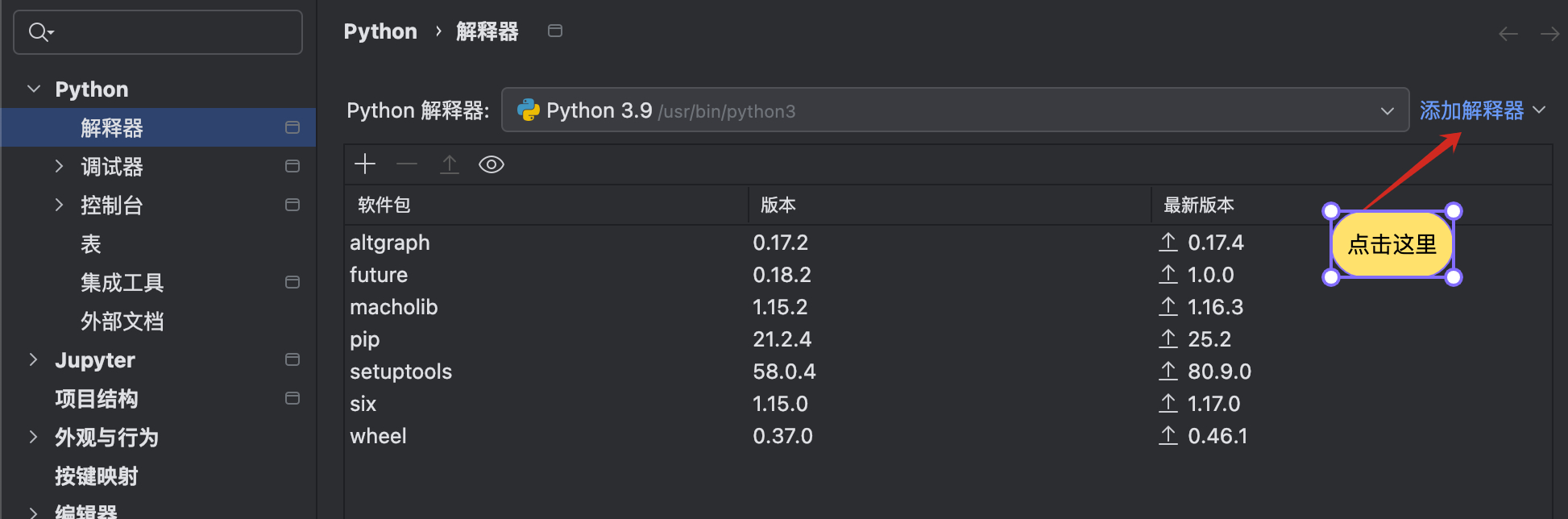The width and height of the screenshot is (1568, 519).
Task: Toggle show early releases eye icon
Action: [492, 164]
